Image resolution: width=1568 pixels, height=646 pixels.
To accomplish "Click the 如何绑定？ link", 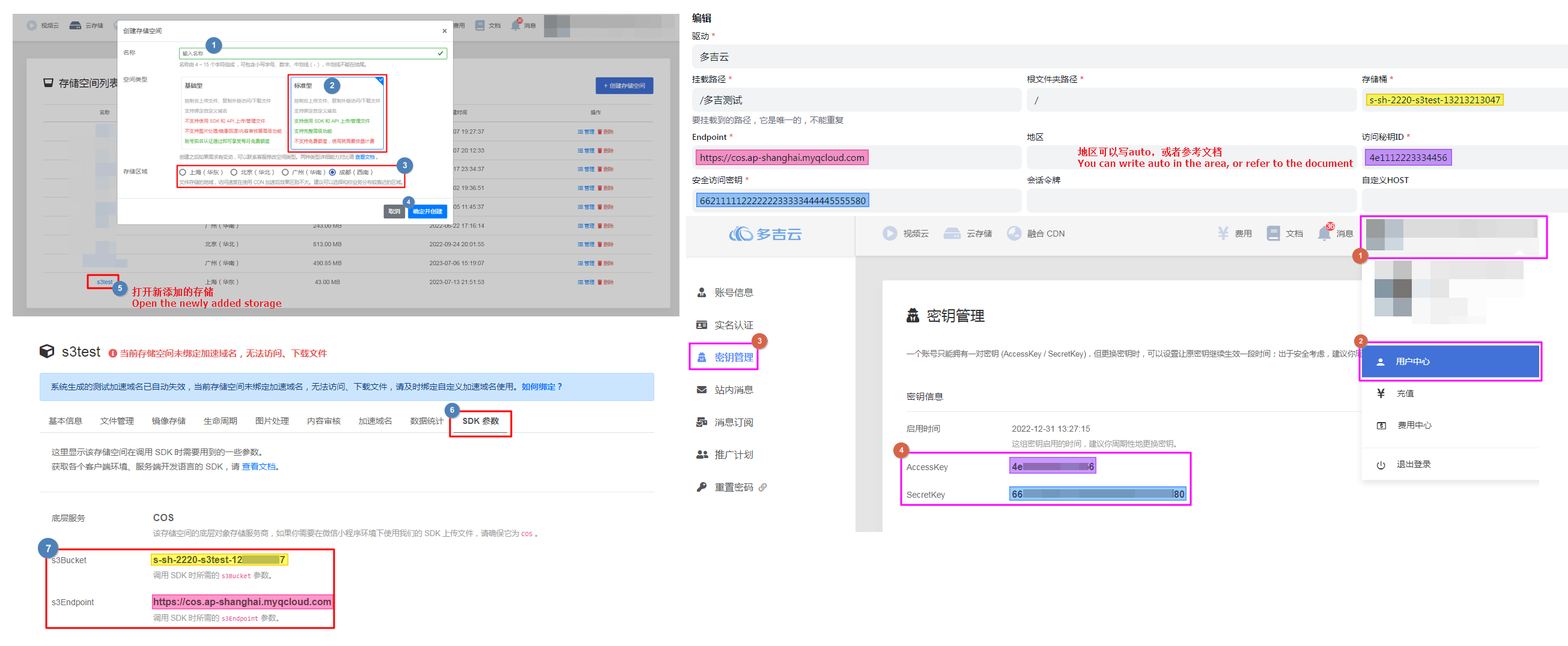I will pyautogui.click(x=542, y=387).
